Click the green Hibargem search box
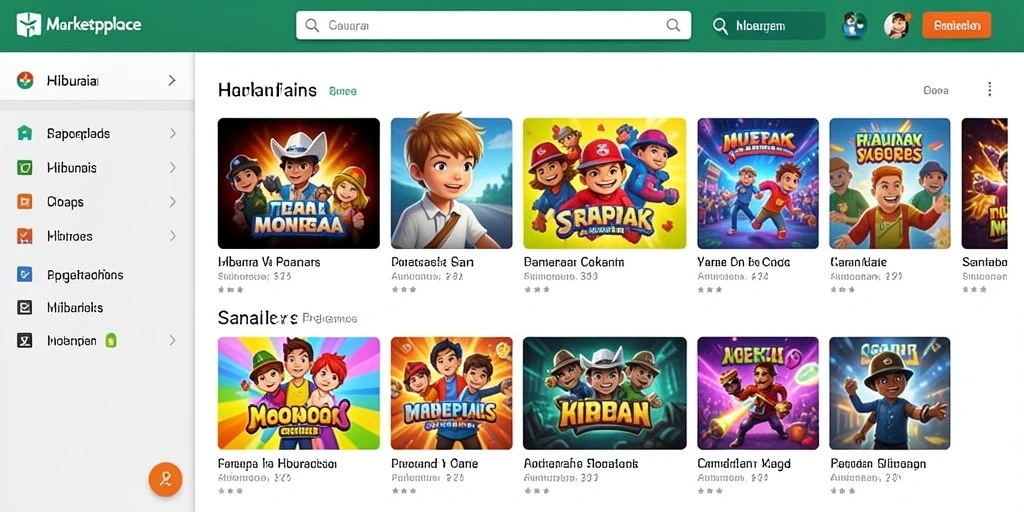1024x512 pixels. click(x=768, y=26)
